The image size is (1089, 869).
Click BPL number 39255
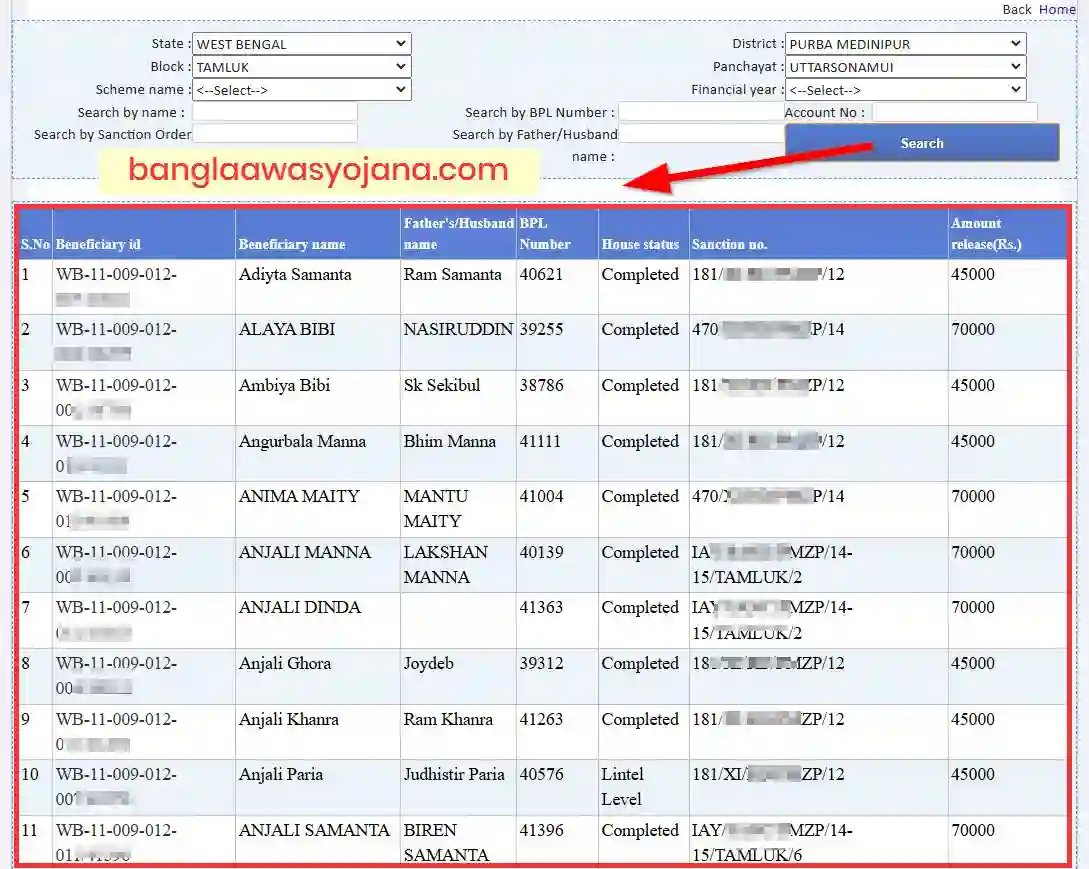[541, 329]
